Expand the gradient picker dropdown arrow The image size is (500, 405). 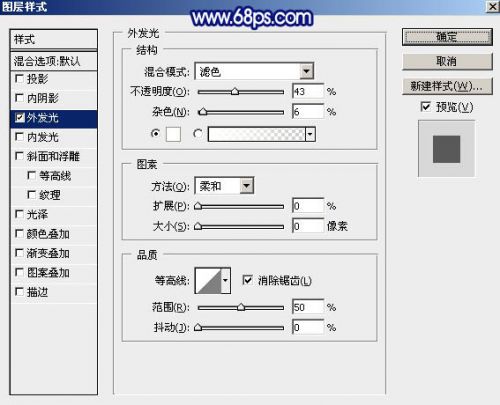point(310,134)
